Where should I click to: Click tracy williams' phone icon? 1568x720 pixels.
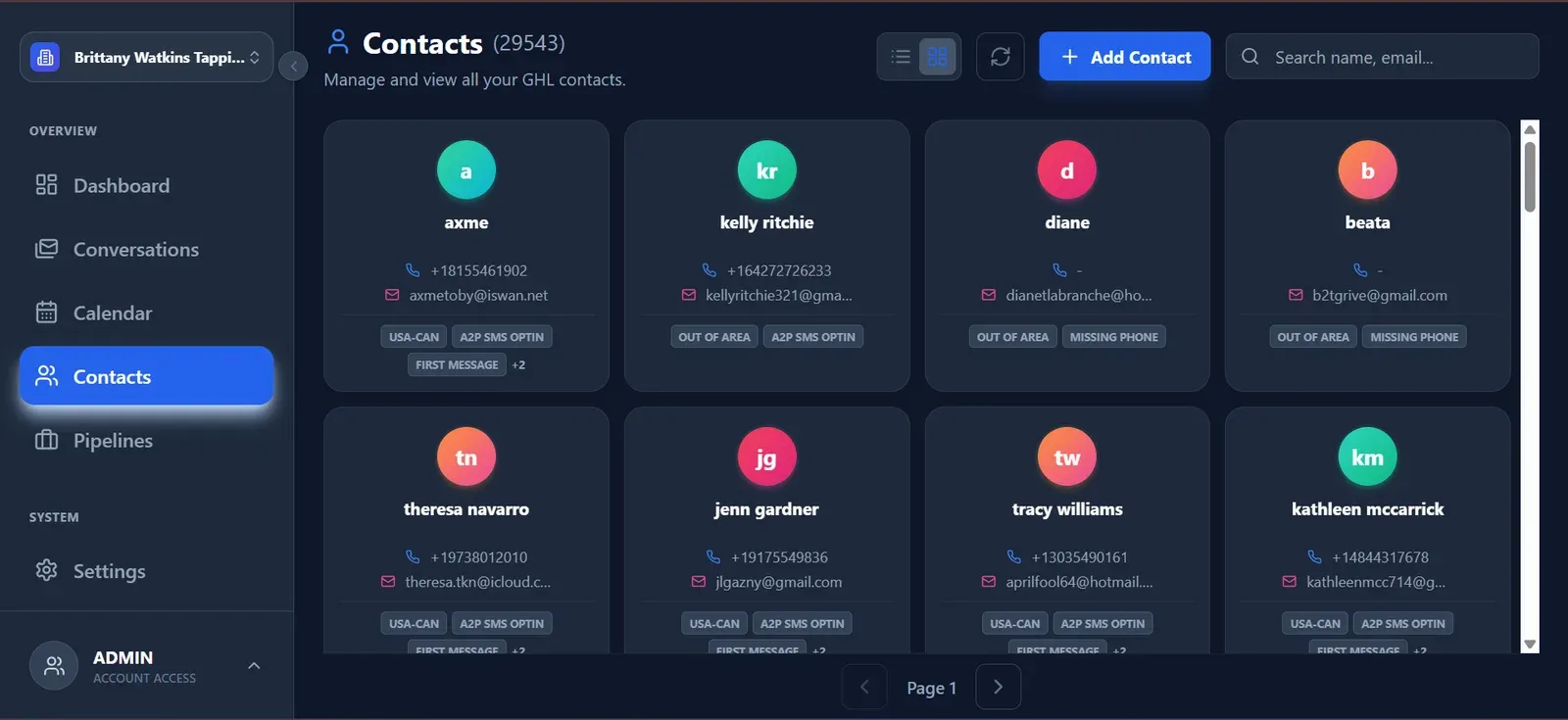coord(1014,556)
